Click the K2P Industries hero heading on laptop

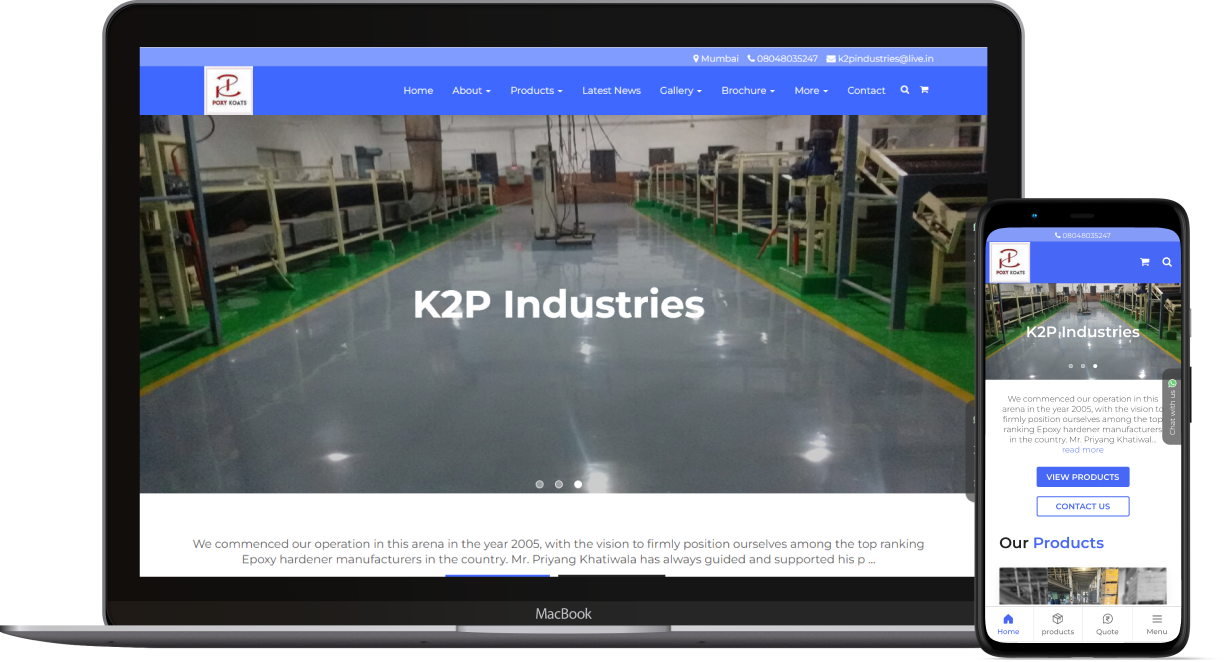click(559, 305)
